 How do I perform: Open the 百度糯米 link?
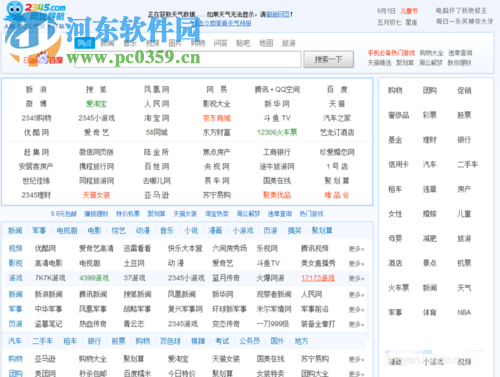click(x=137, y=373)
